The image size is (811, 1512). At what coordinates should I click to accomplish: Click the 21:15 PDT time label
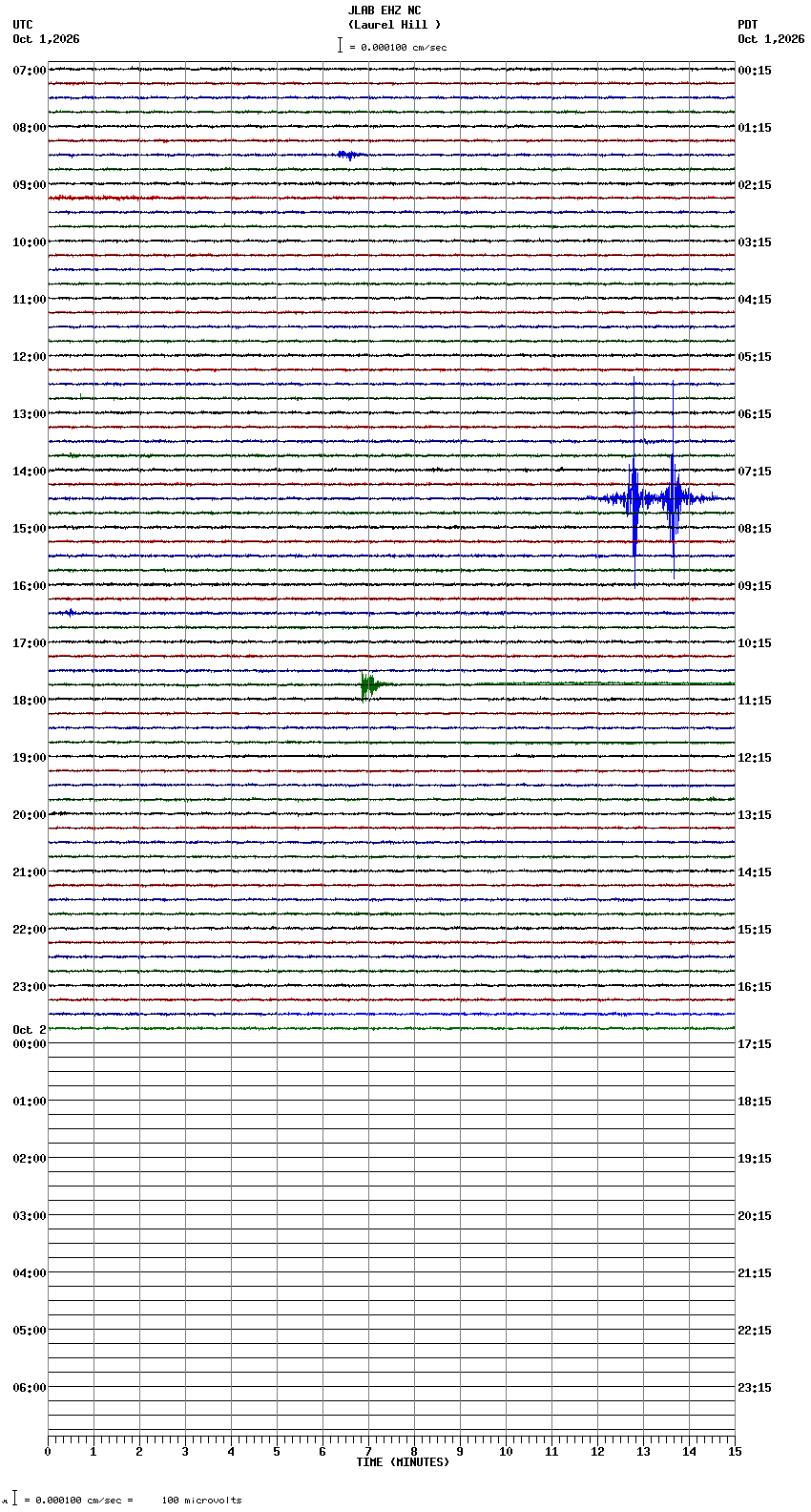[755, 1273]
